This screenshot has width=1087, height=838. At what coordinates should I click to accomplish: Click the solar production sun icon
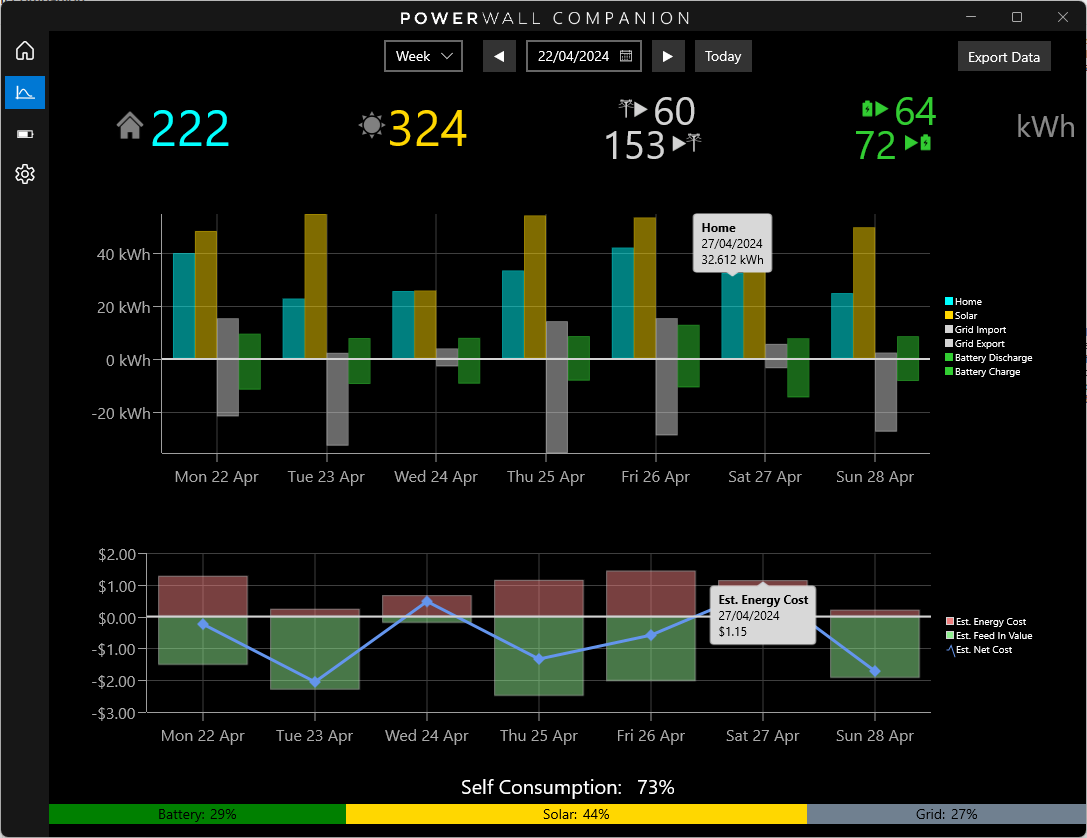click(372, 125)
